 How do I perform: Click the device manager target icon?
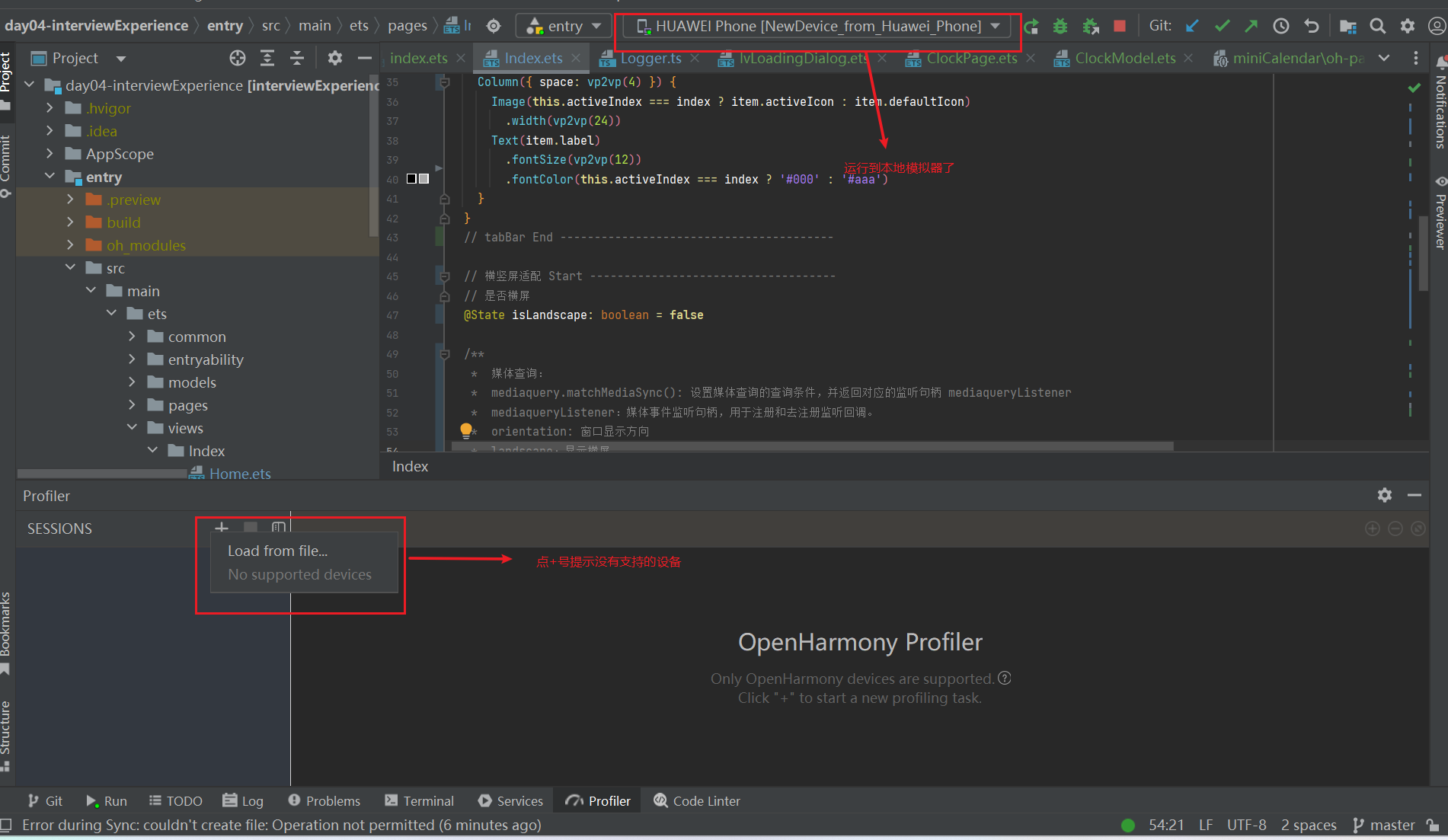[494, 26]
